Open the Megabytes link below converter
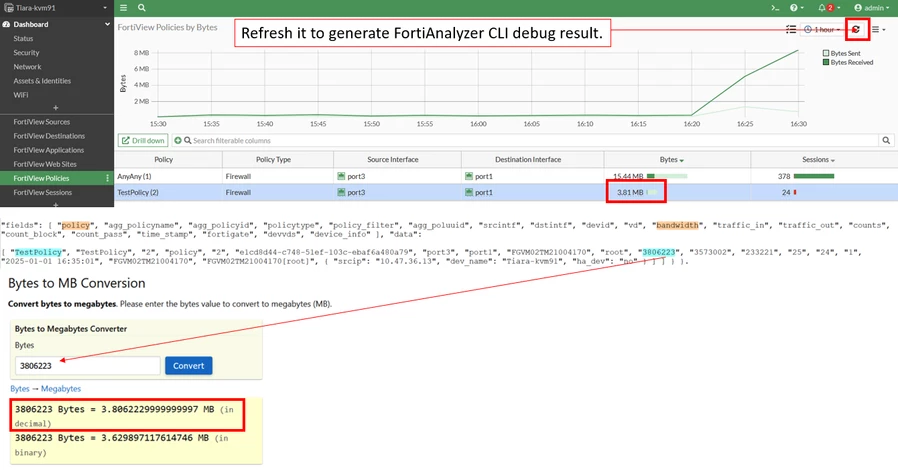The width and height of the screenshot is (898, 470). [x=61, y=389]
